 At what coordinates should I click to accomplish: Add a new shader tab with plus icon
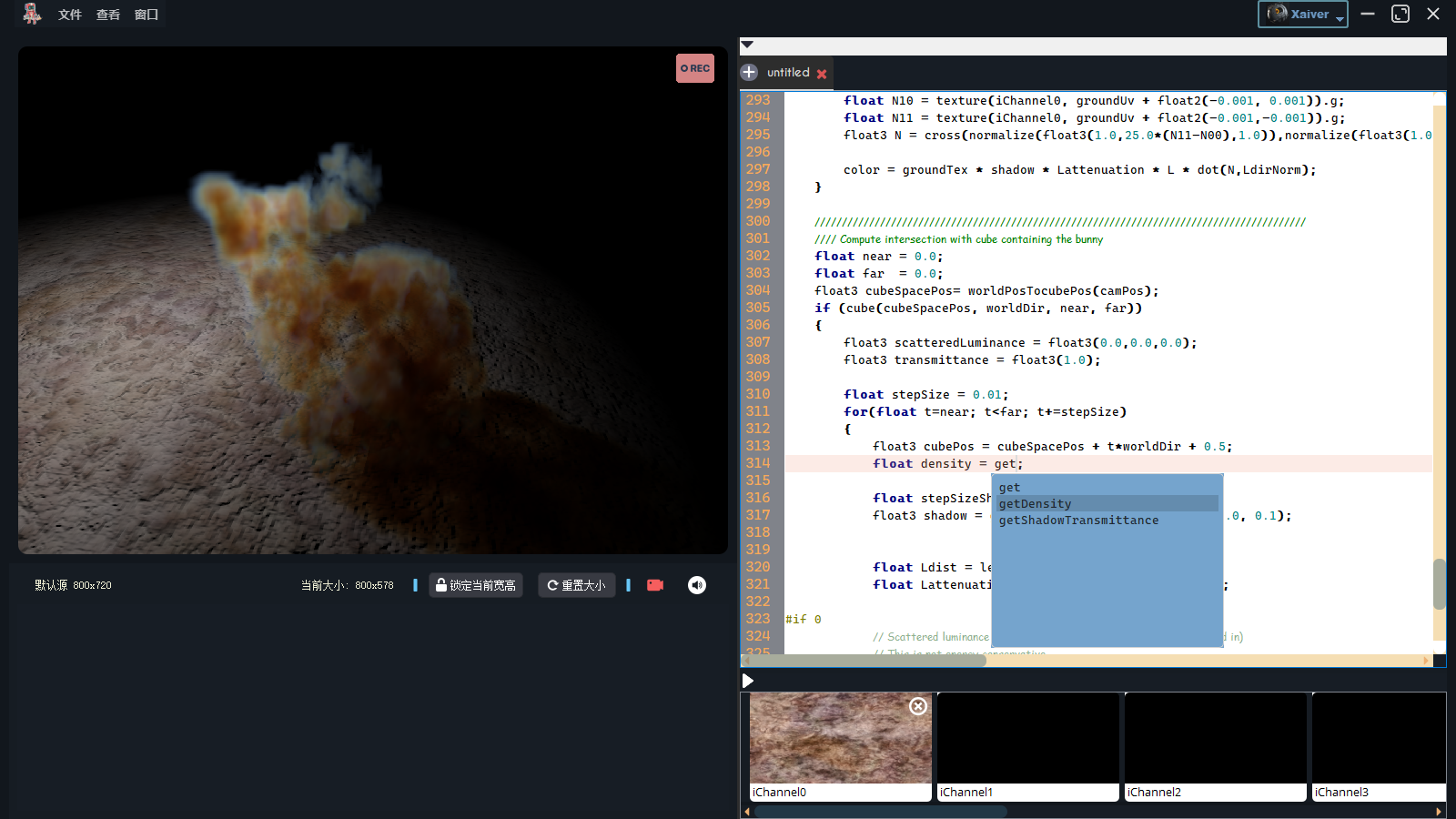point(748,72)
